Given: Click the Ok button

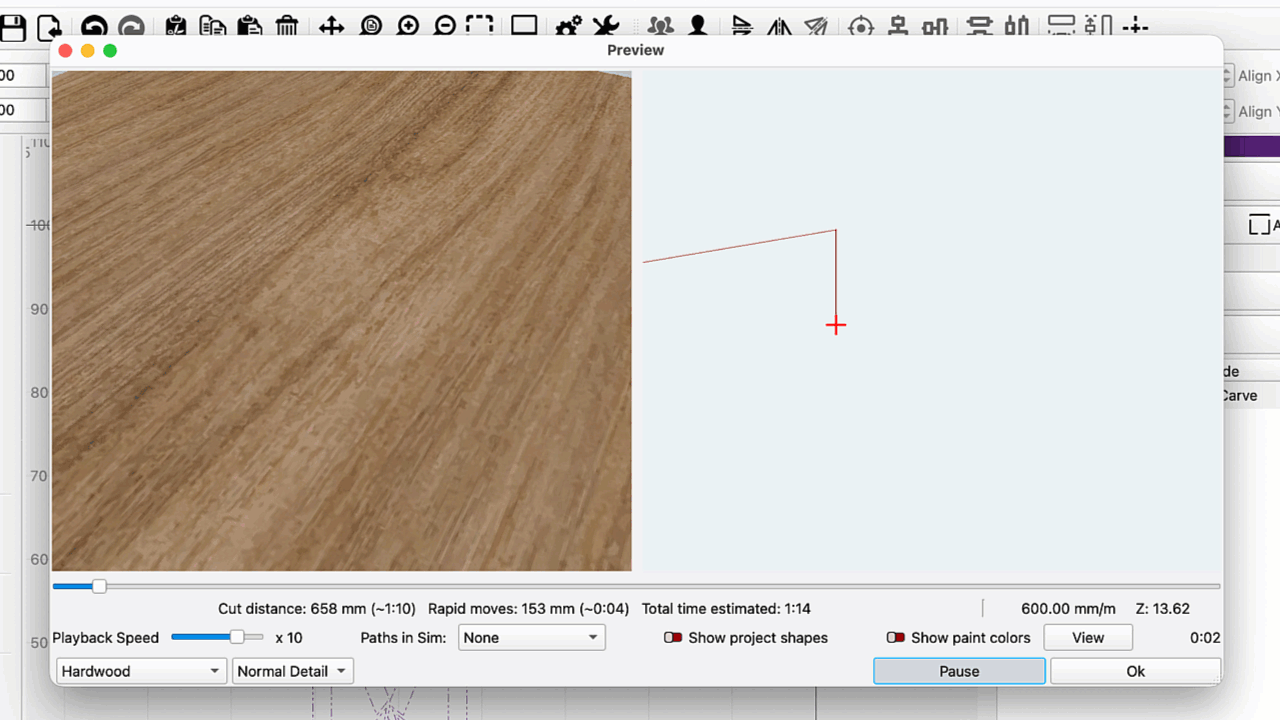Looking at the screenshot, I should pyautogui.click(x=1135, y=671).
